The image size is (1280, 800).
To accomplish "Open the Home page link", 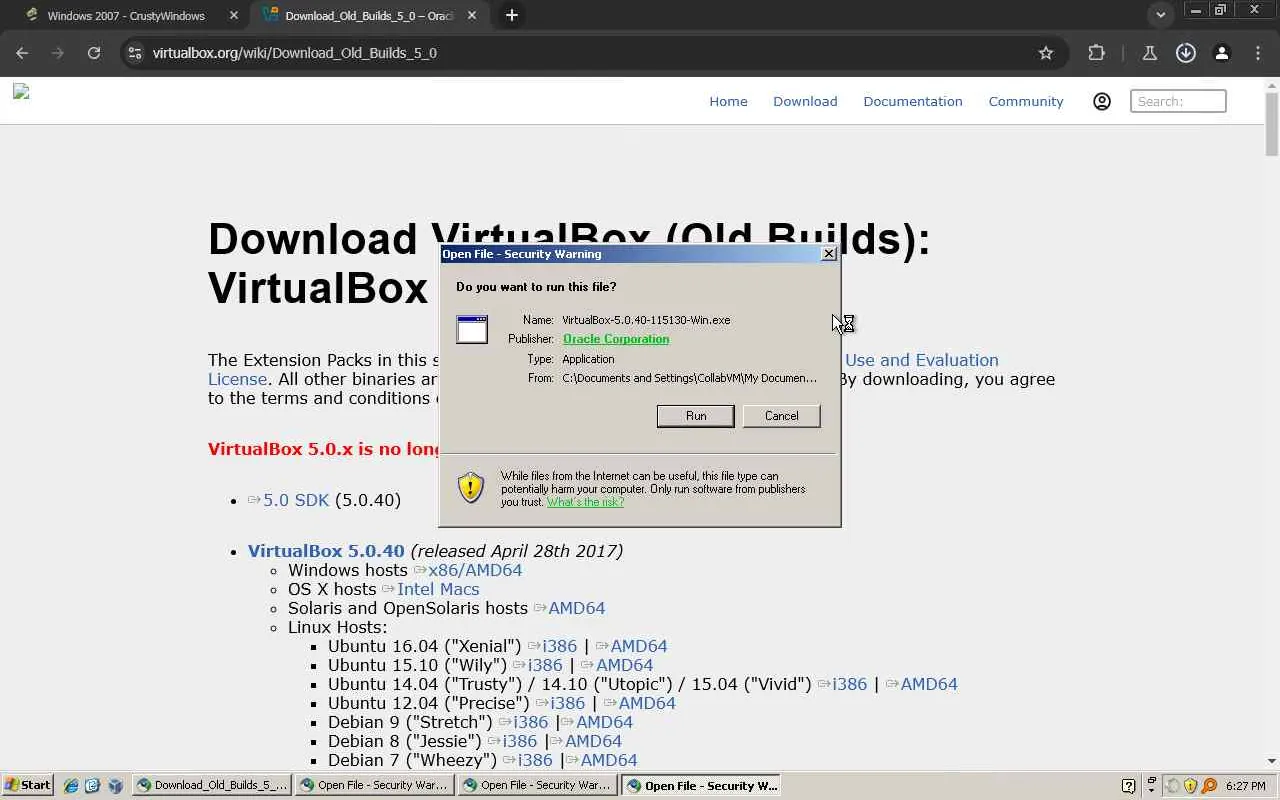I will pyautogui.click(x=728, y=101).
